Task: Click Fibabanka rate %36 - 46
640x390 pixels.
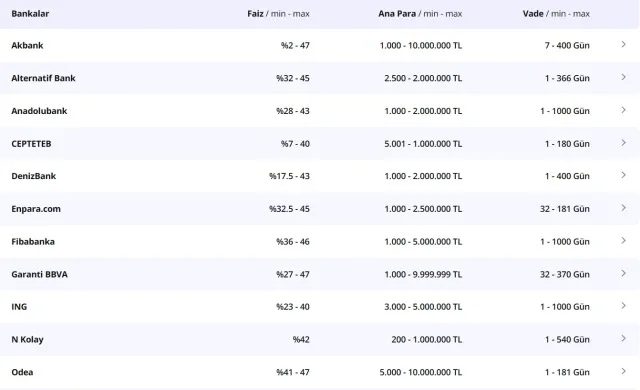Action: point(293,242)
